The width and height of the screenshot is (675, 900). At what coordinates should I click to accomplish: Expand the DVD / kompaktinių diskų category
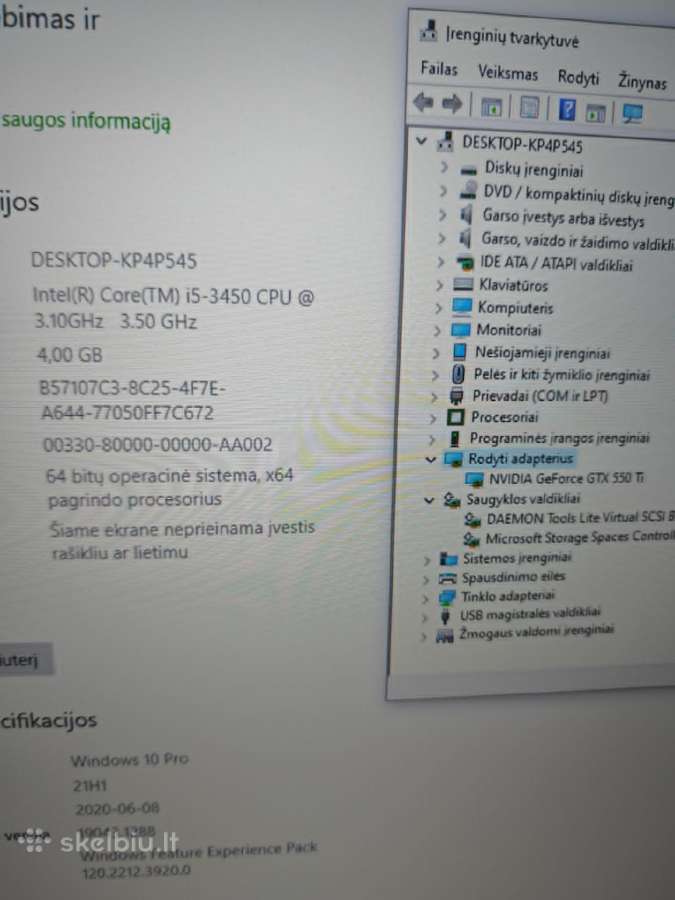[x=443, y=190]
